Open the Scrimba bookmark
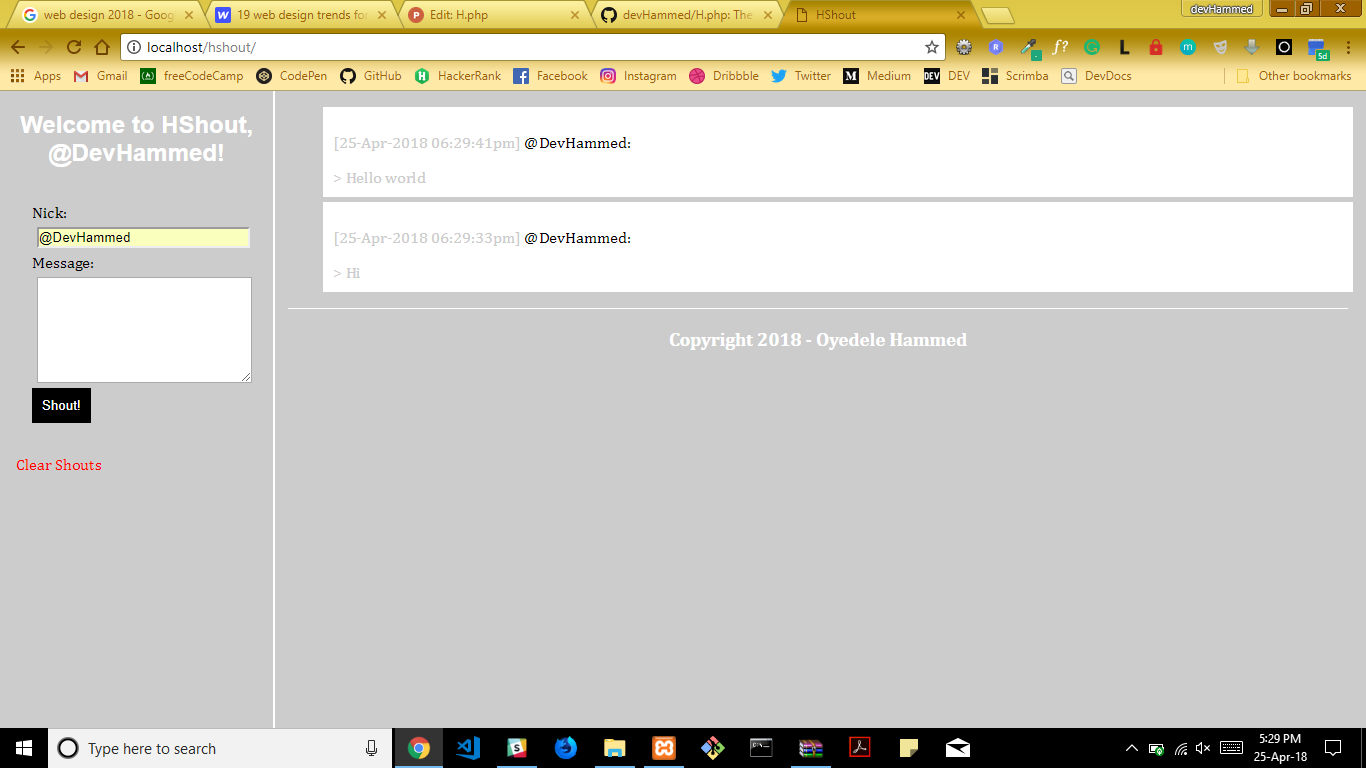Image resolution: width=1366 pixels, height=768 pixels. [x=1016, y=76]
